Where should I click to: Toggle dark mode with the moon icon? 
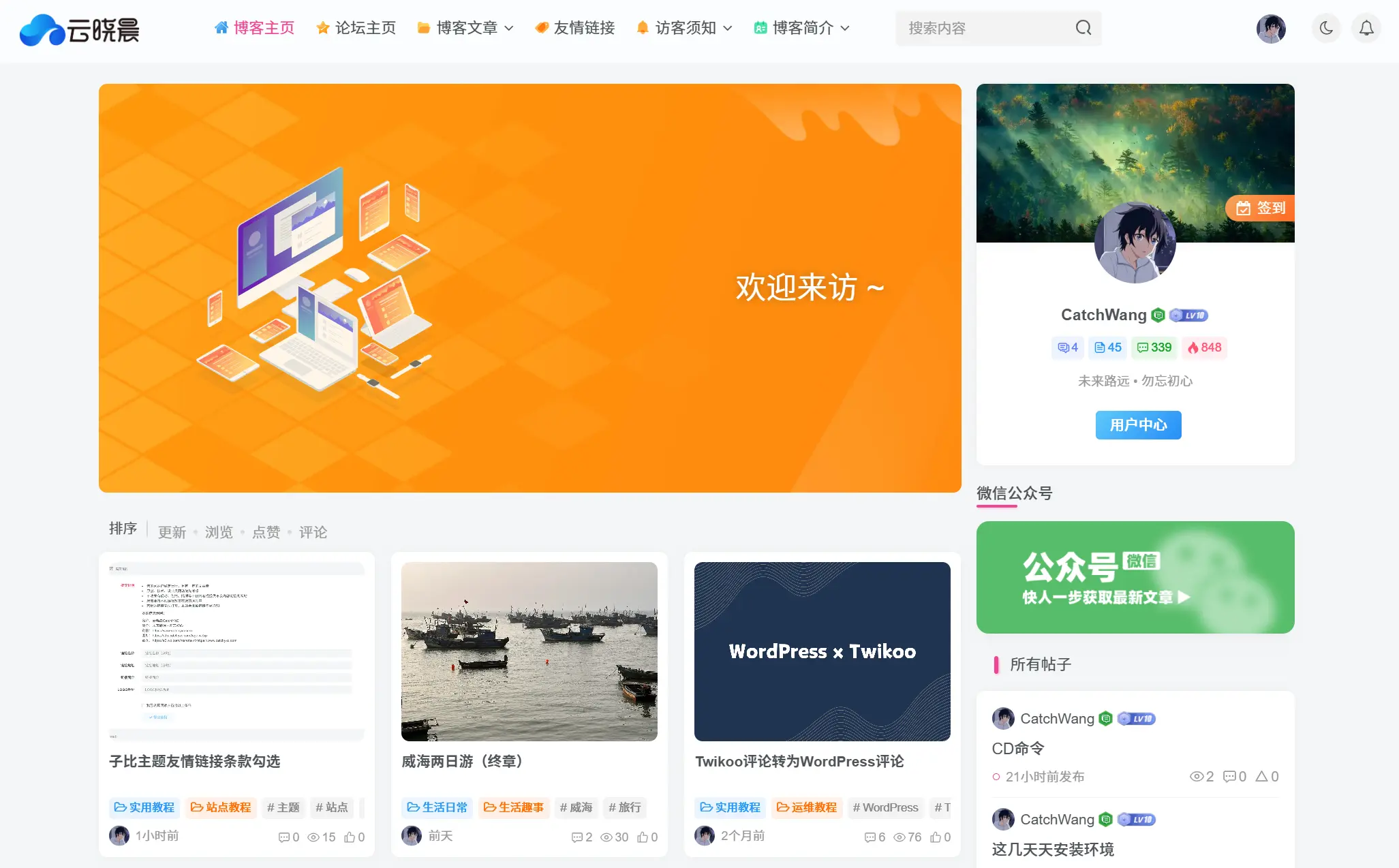(x=1325, y=29)
